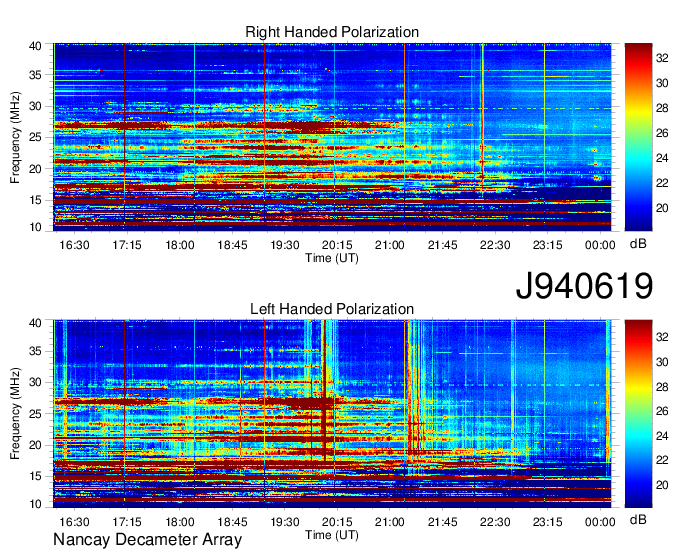The width and height of the screenshot is (680, 552).
Task: Click the 30 MHz tick of Right Handed plot
Action: pos(35,106)
